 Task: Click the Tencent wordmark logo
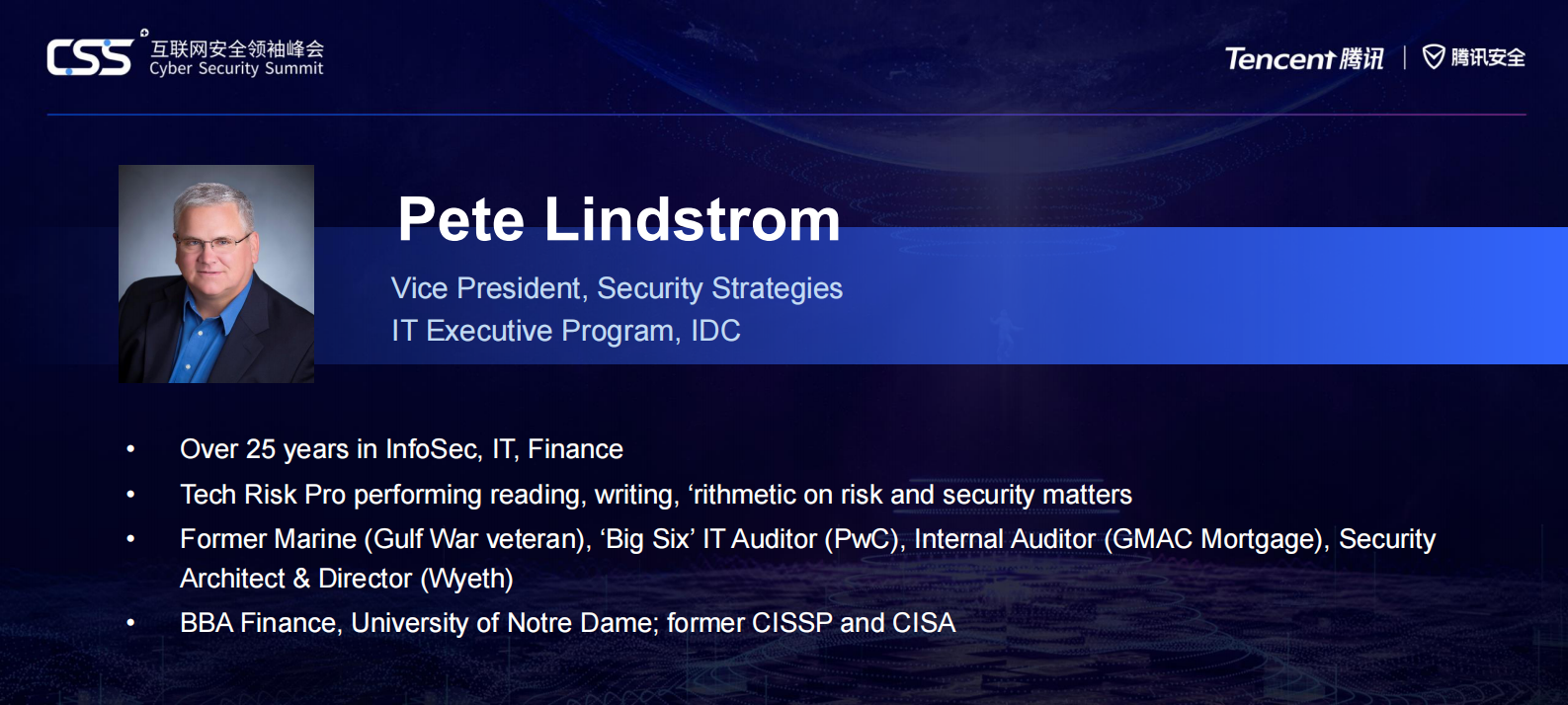coord(1279,59)
